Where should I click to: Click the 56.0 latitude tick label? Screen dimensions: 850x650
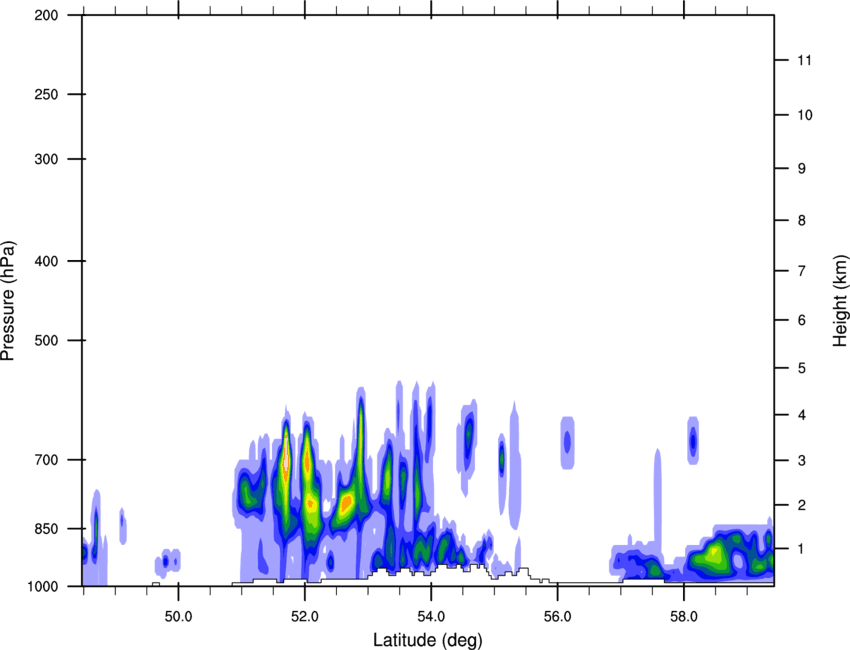558,617
